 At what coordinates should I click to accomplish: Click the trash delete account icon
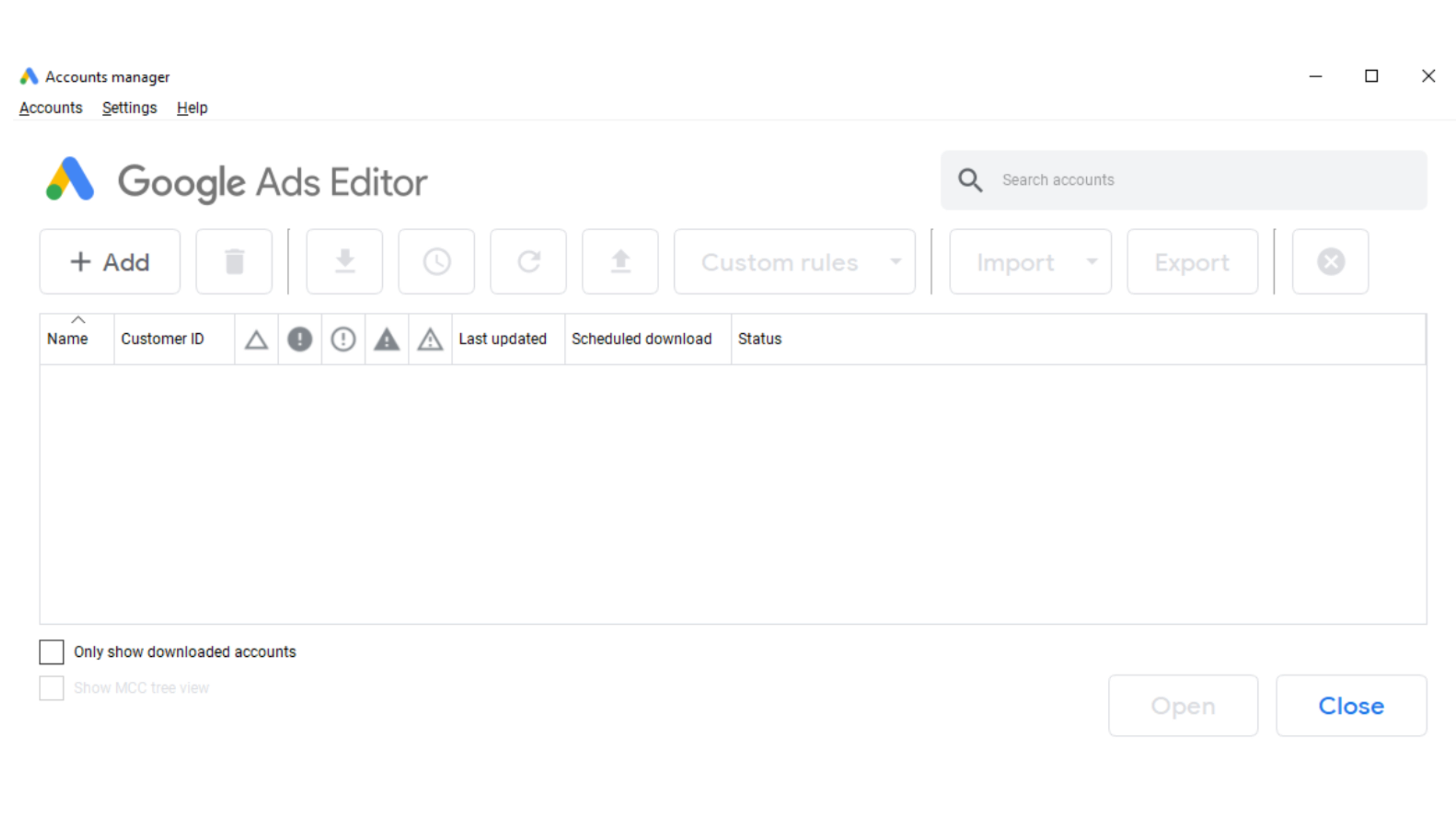[234, 262]
